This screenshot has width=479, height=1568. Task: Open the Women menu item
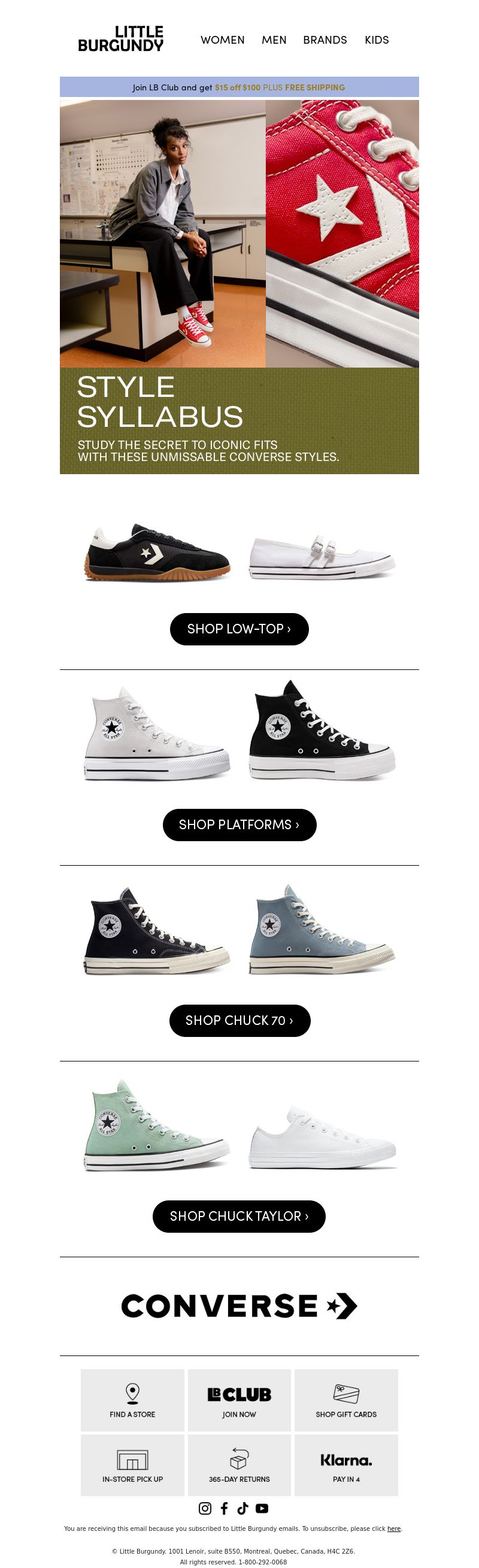click(x=223, y=40)
